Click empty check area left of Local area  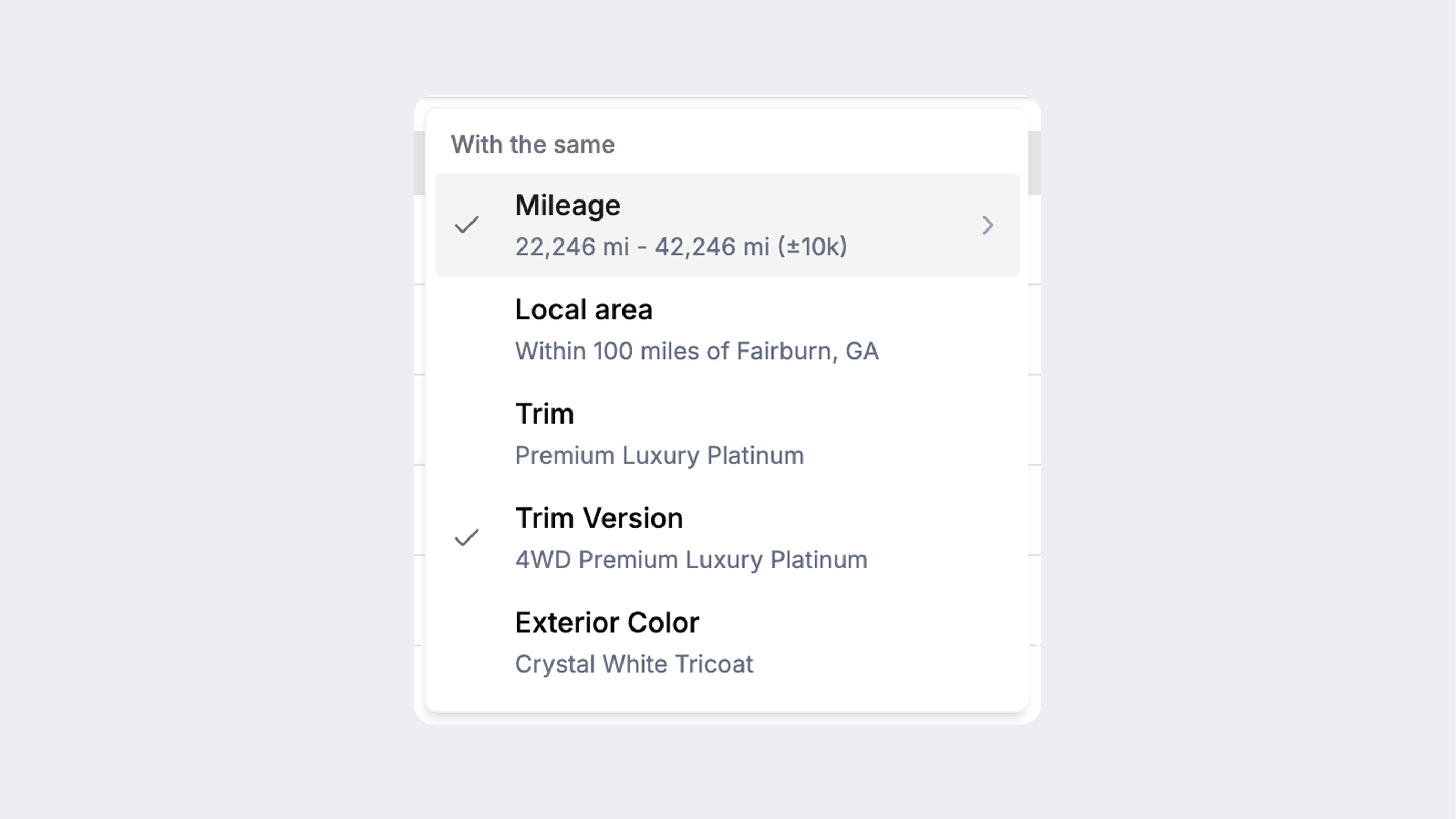click(467, 329)
